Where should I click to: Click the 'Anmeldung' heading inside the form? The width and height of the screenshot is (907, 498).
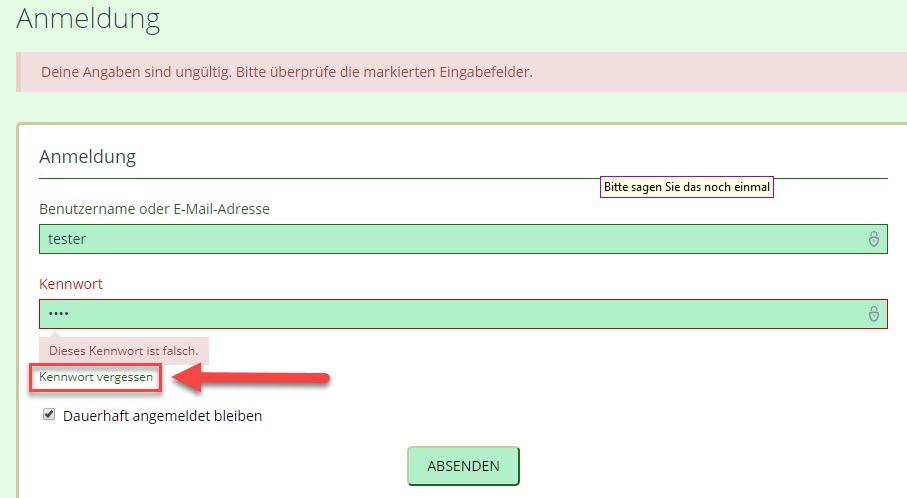(x=87, y=157)
